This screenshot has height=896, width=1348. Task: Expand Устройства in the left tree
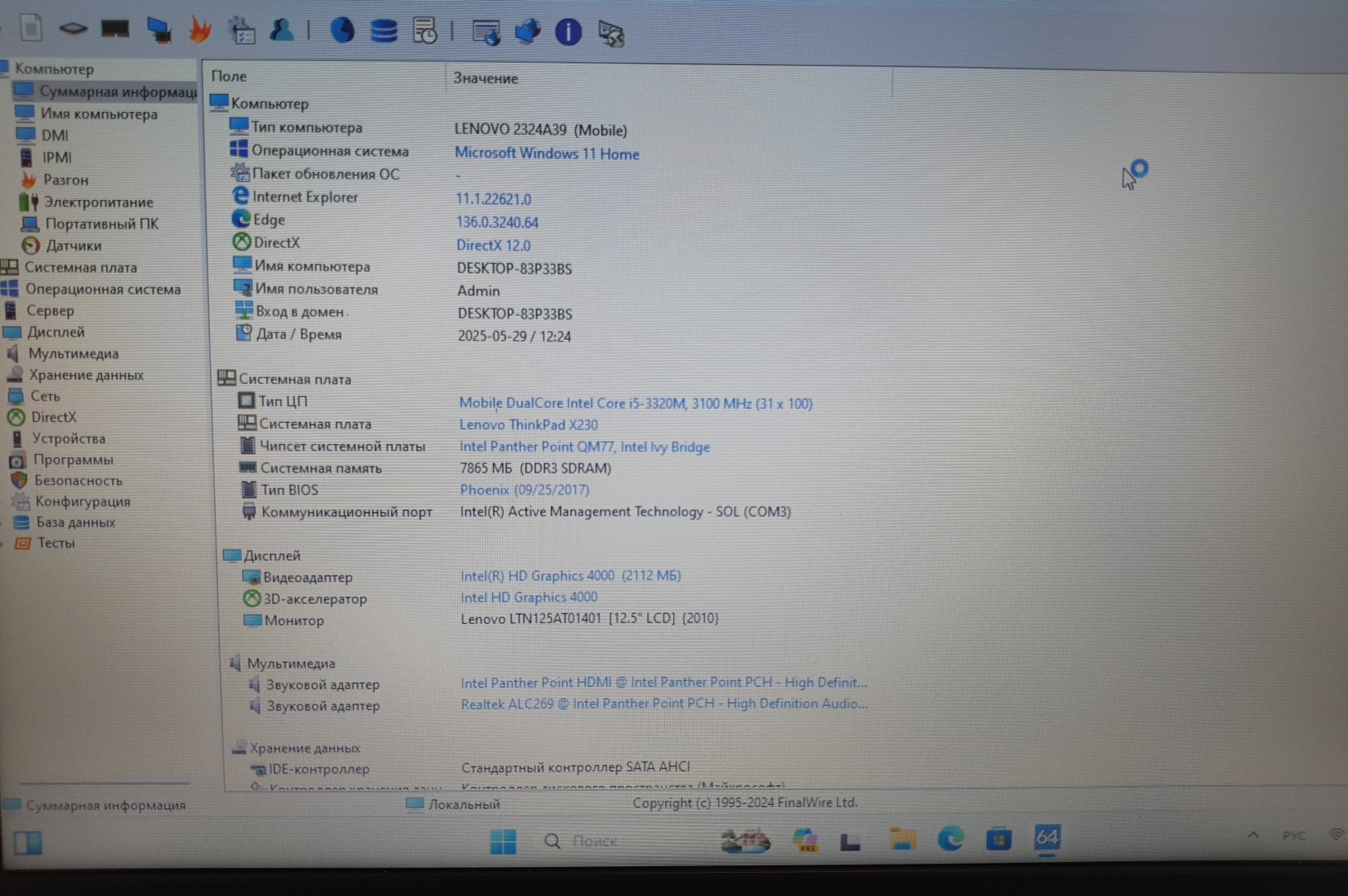[x=68, y=438]
